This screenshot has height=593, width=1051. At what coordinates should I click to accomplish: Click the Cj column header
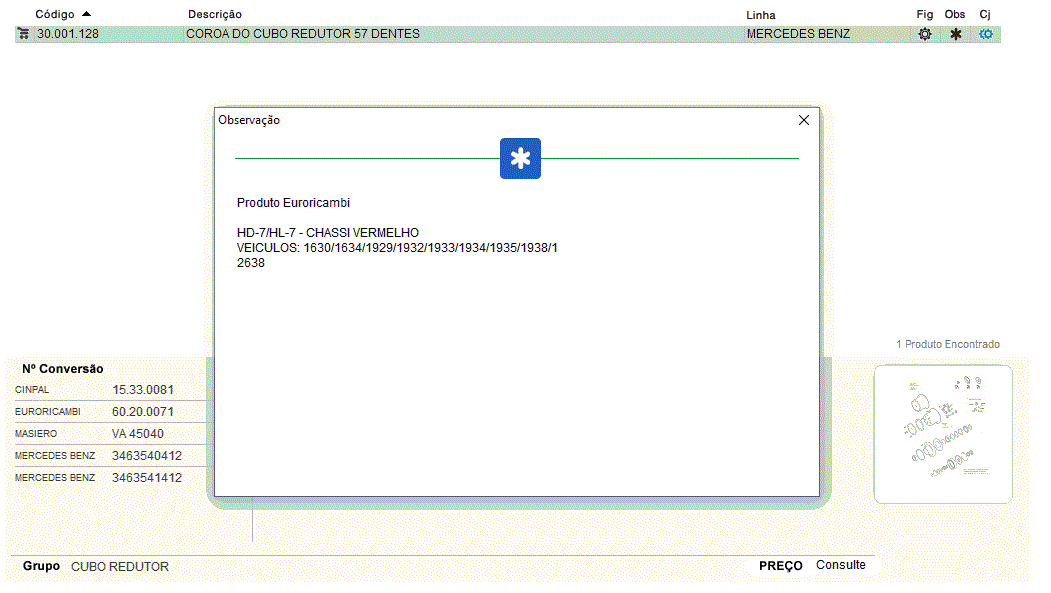985,15
